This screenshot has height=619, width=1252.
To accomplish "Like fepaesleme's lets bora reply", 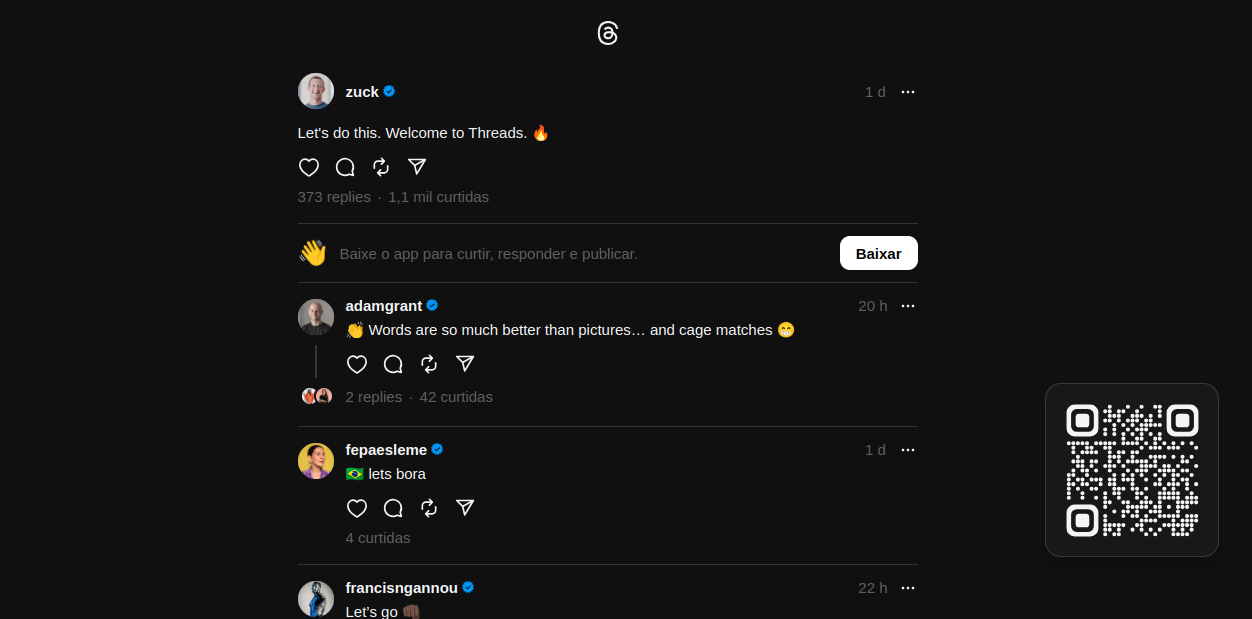I will coord(357,508).
